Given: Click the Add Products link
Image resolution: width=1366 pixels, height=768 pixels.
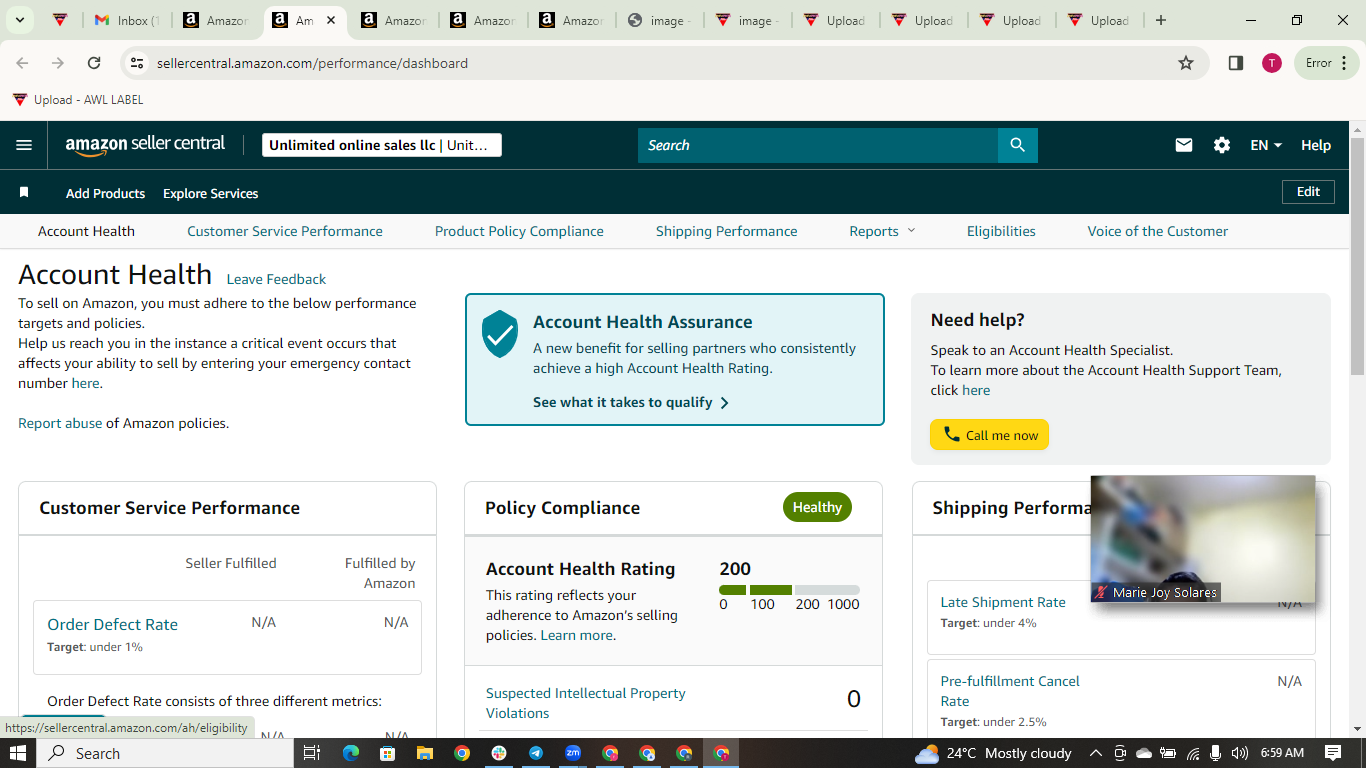Looking at the screenshot, I should coord(105,193).
